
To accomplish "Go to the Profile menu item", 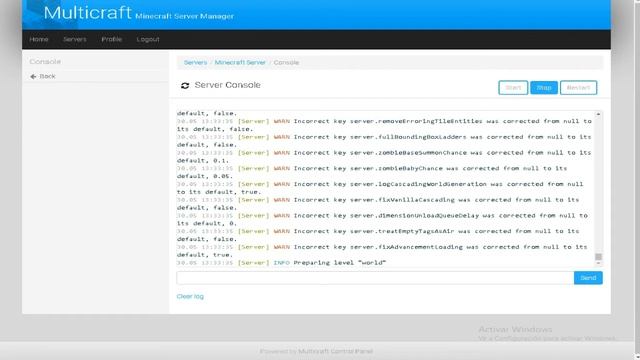I will pos(112,39).
